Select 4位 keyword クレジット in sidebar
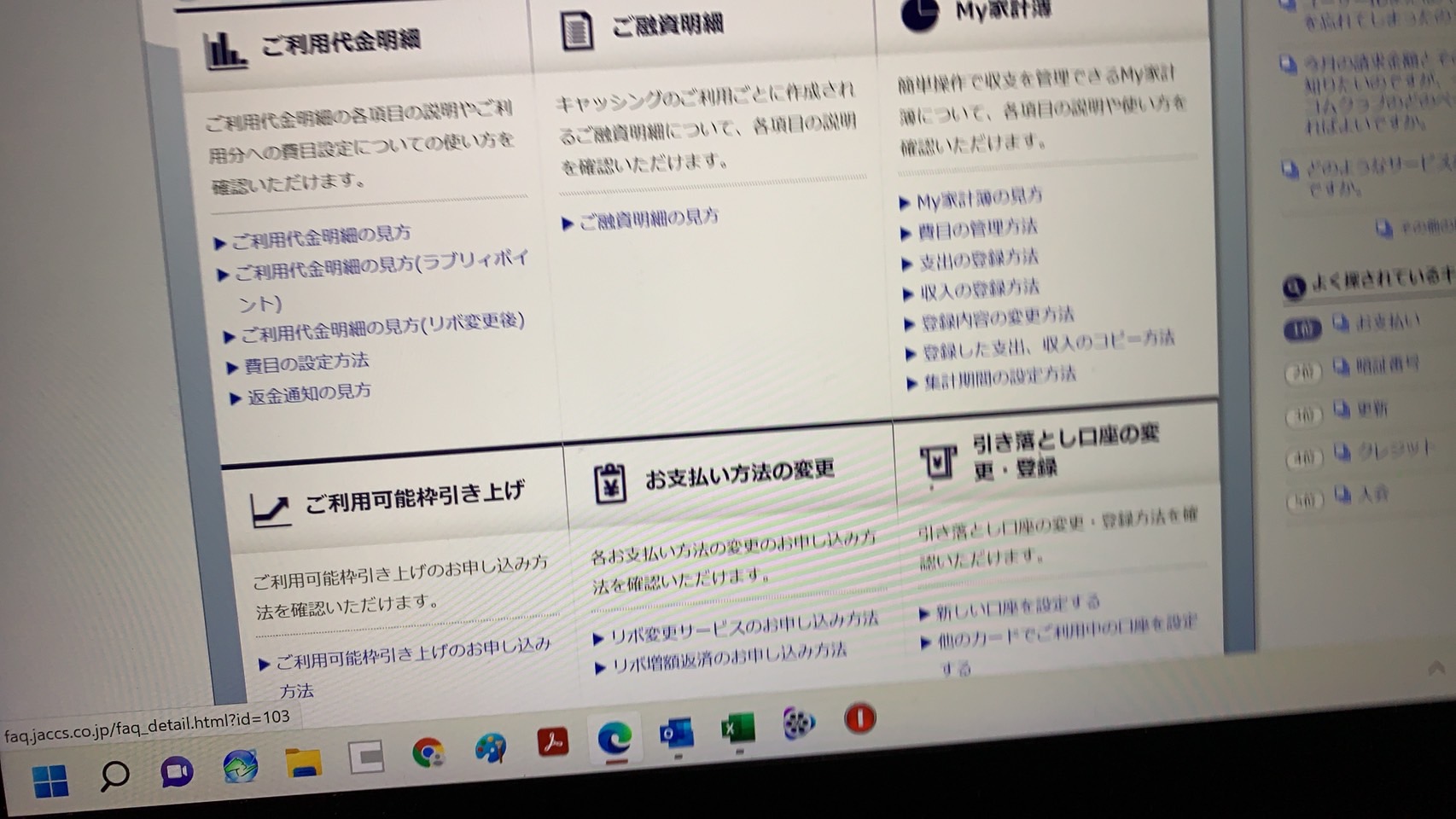 pyautogui.click(x=1395, y=451)
